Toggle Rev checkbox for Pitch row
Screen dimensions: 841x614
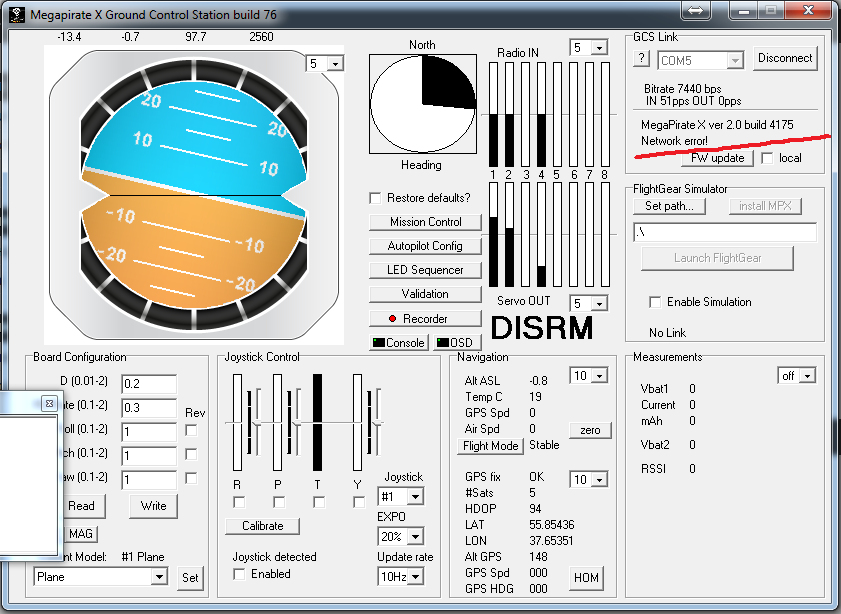pyautogui.click(x=191, y=454)
